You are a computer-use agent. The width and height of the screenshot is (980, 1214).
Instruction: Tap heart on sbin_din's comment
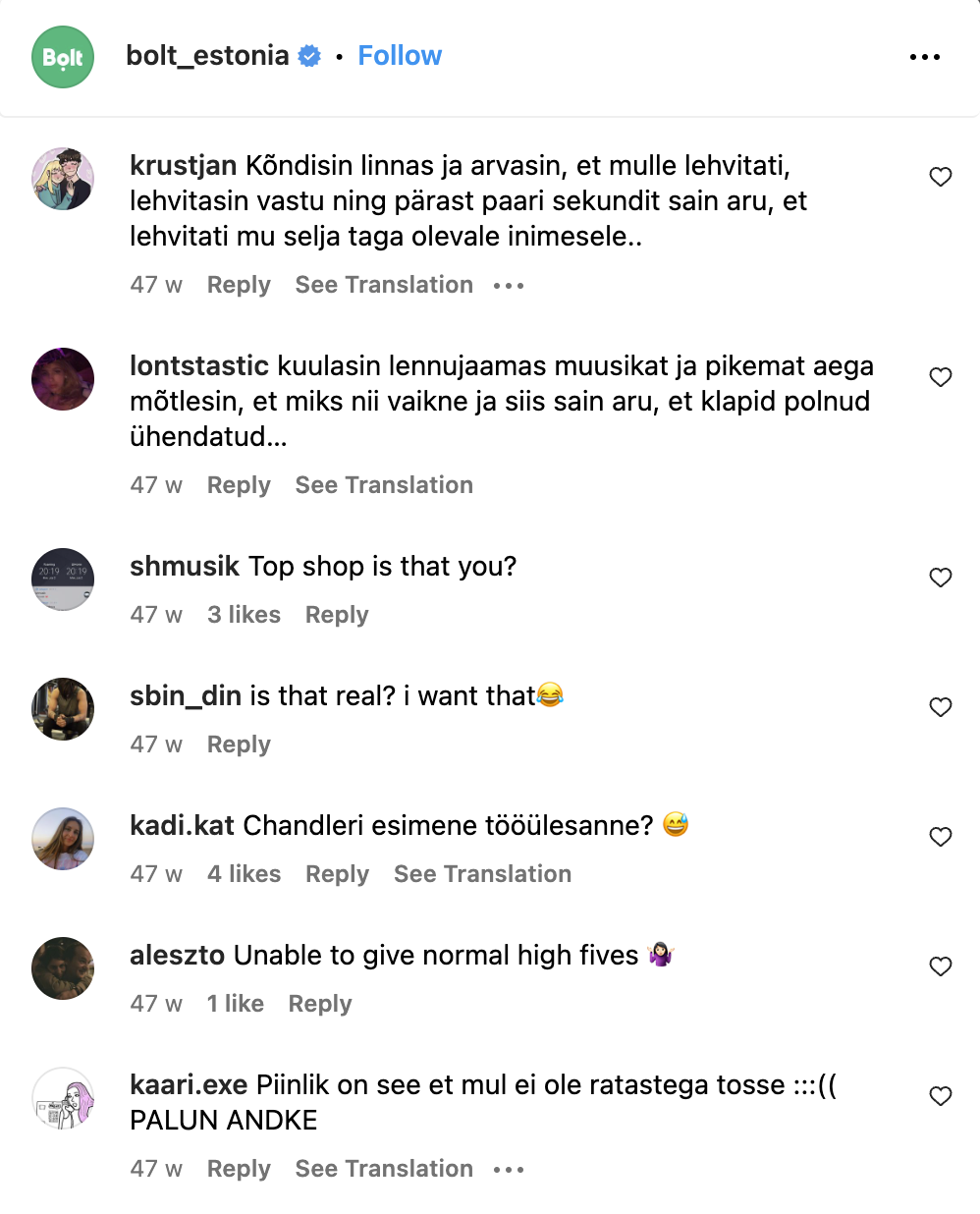940,707
